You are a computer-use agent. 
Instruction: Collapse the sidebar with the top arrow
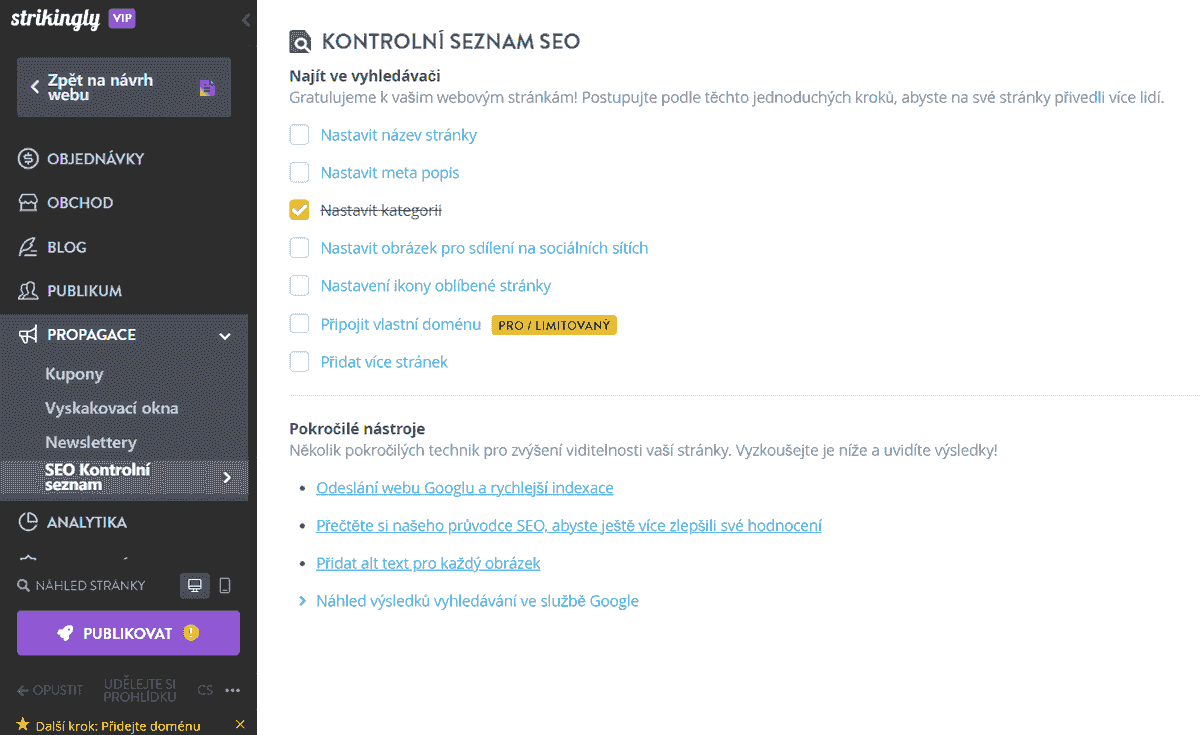pos(246,20)
